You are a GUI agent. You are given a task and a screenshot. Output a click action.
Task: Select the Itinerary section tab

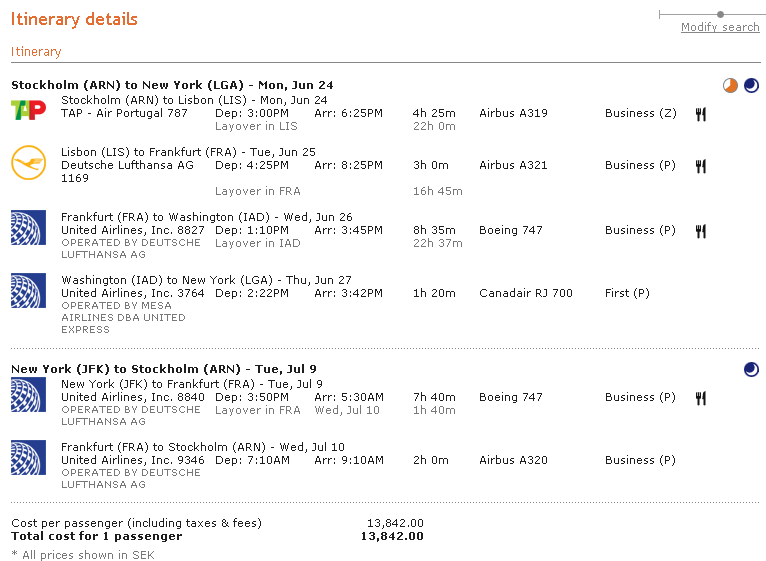36,52
